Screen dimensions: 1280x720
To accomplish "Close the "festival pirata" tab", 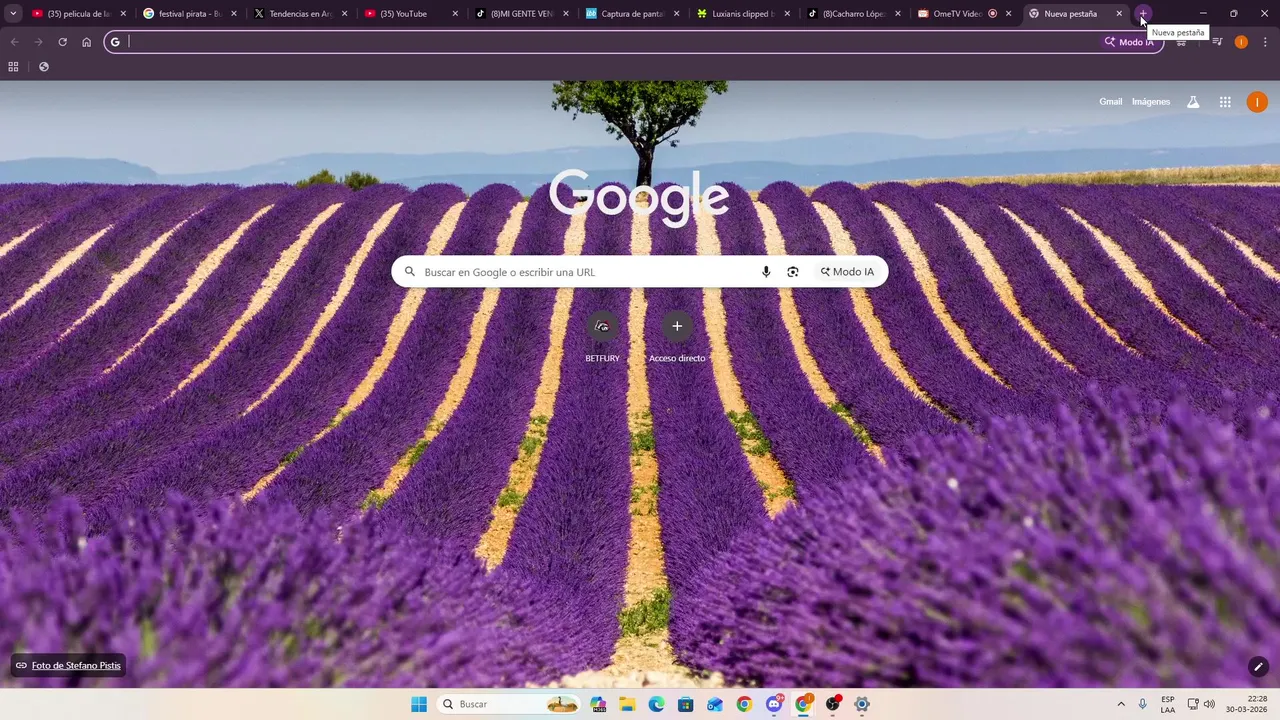I will (234, 14).
